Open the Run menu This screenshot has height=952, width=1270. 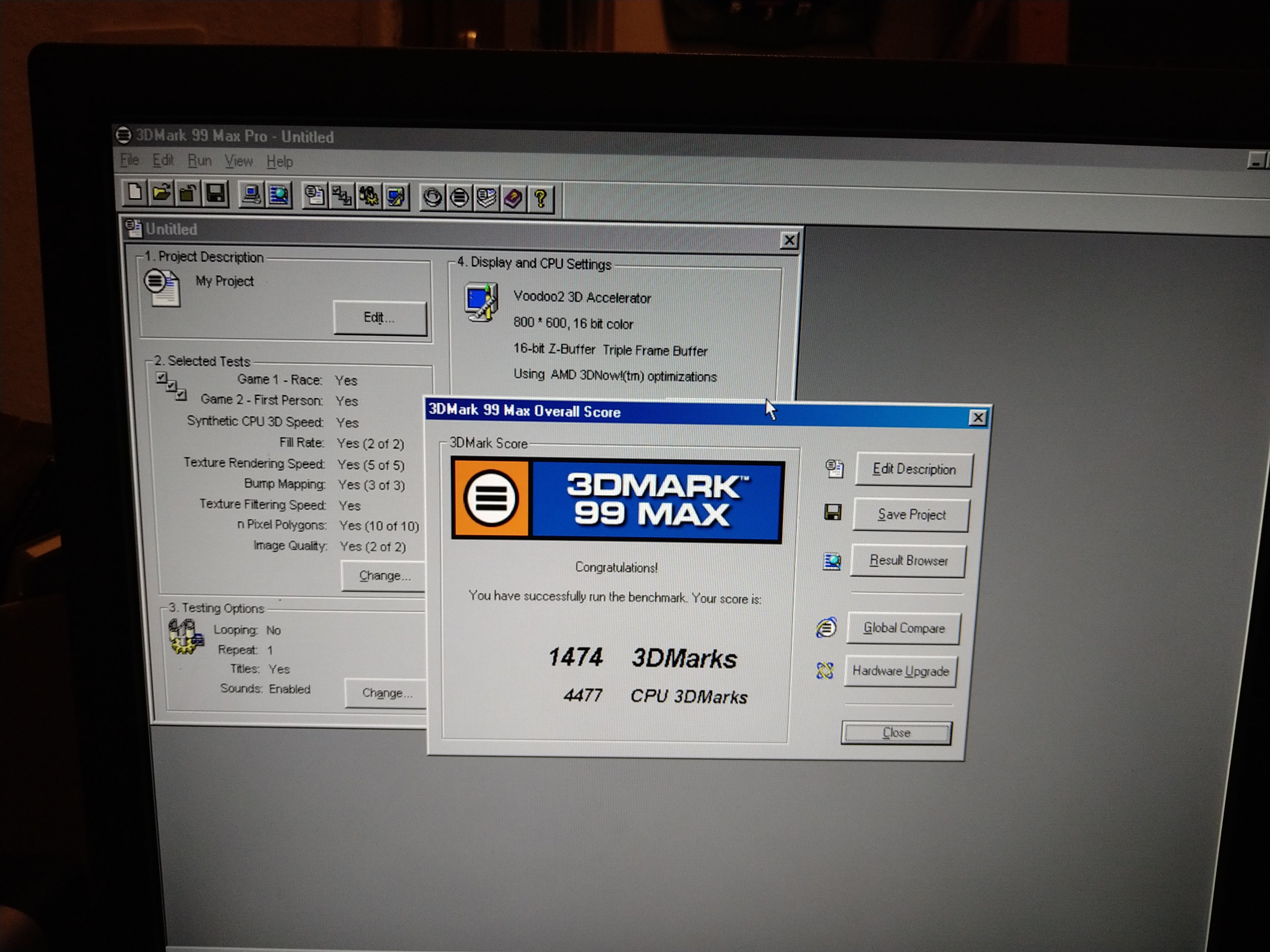tap(199, 161)
